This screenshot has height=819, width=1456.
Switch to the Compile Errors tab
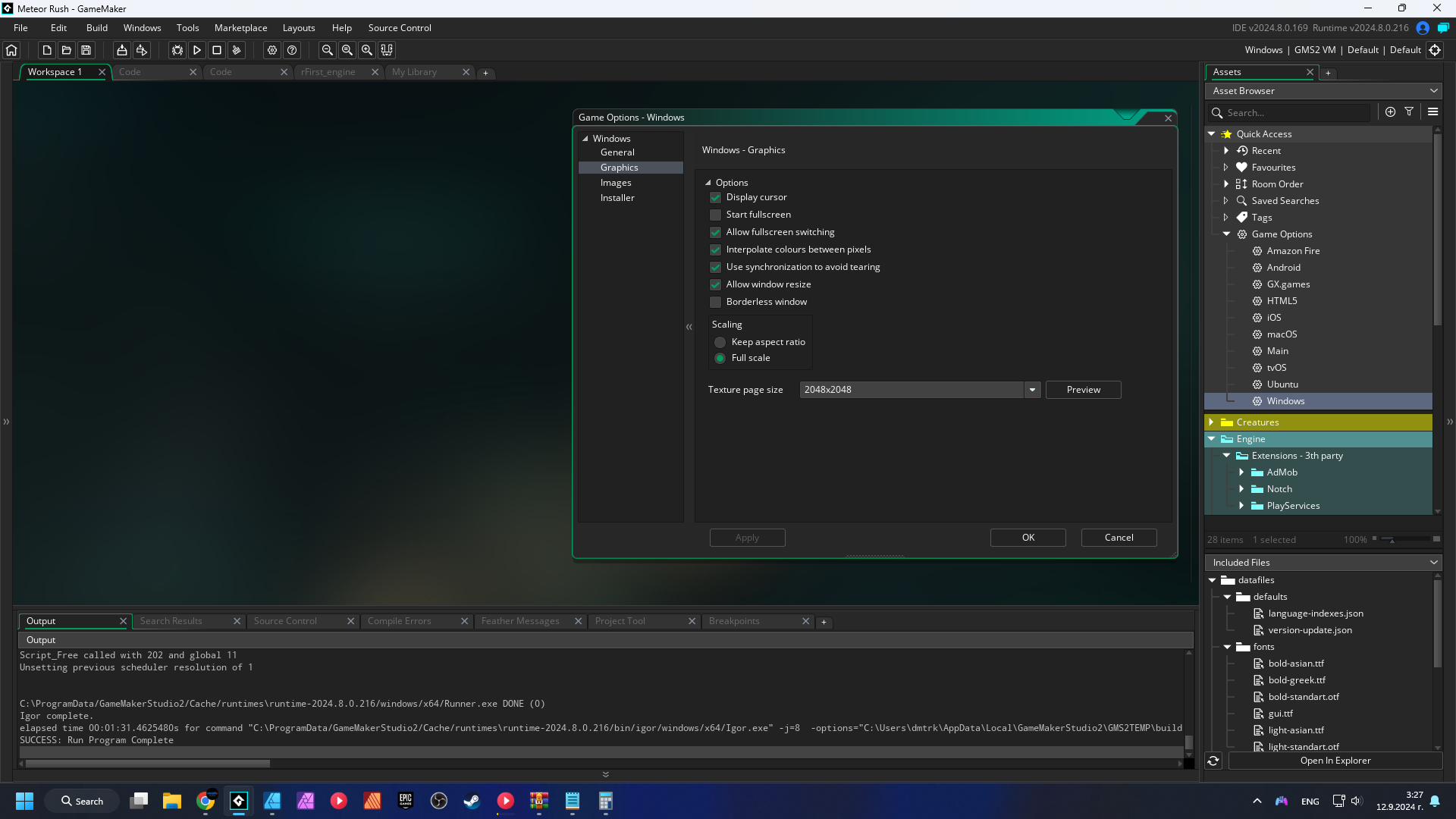pyautogui.click(x=400, y=621)
